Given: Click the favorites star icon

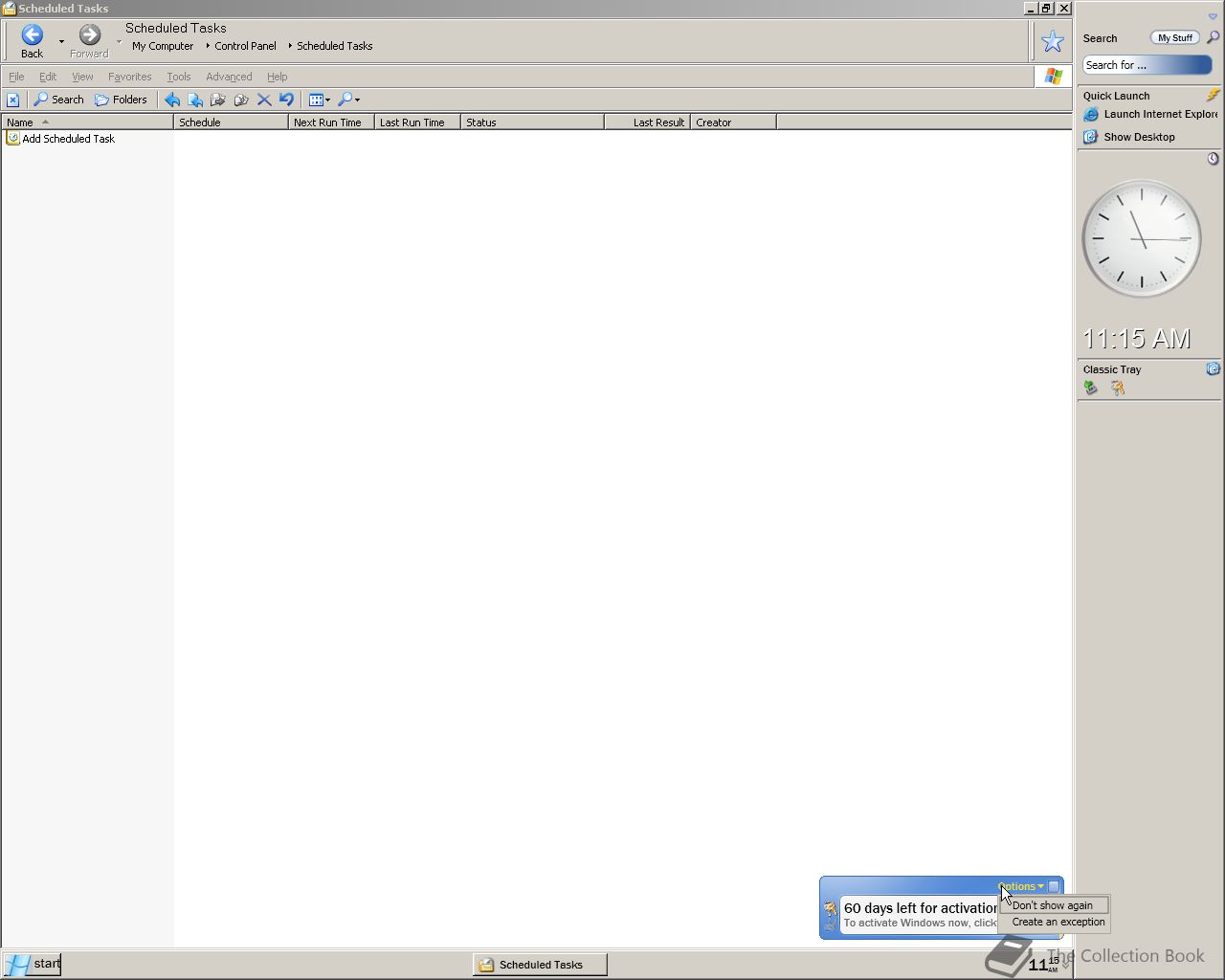Looking at the screenshot, I should [1053, 41].
